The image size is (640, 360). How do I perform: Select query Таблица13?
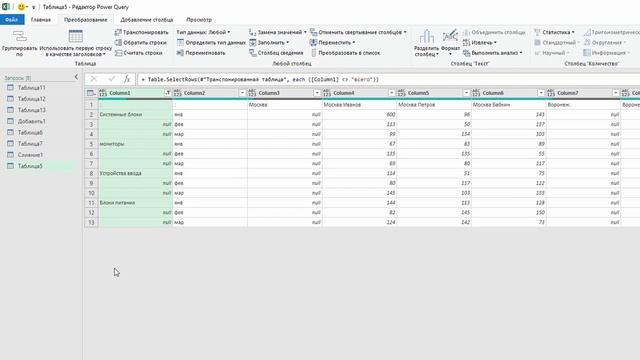point(31,110)
